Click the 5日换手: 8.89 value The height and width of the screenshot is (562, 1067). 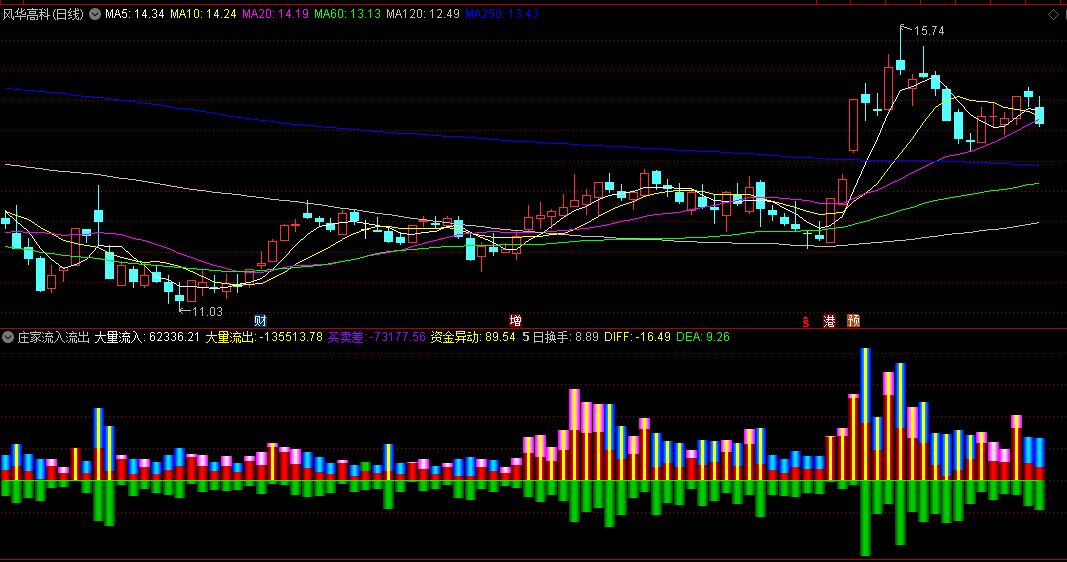[x=561, y=337]
